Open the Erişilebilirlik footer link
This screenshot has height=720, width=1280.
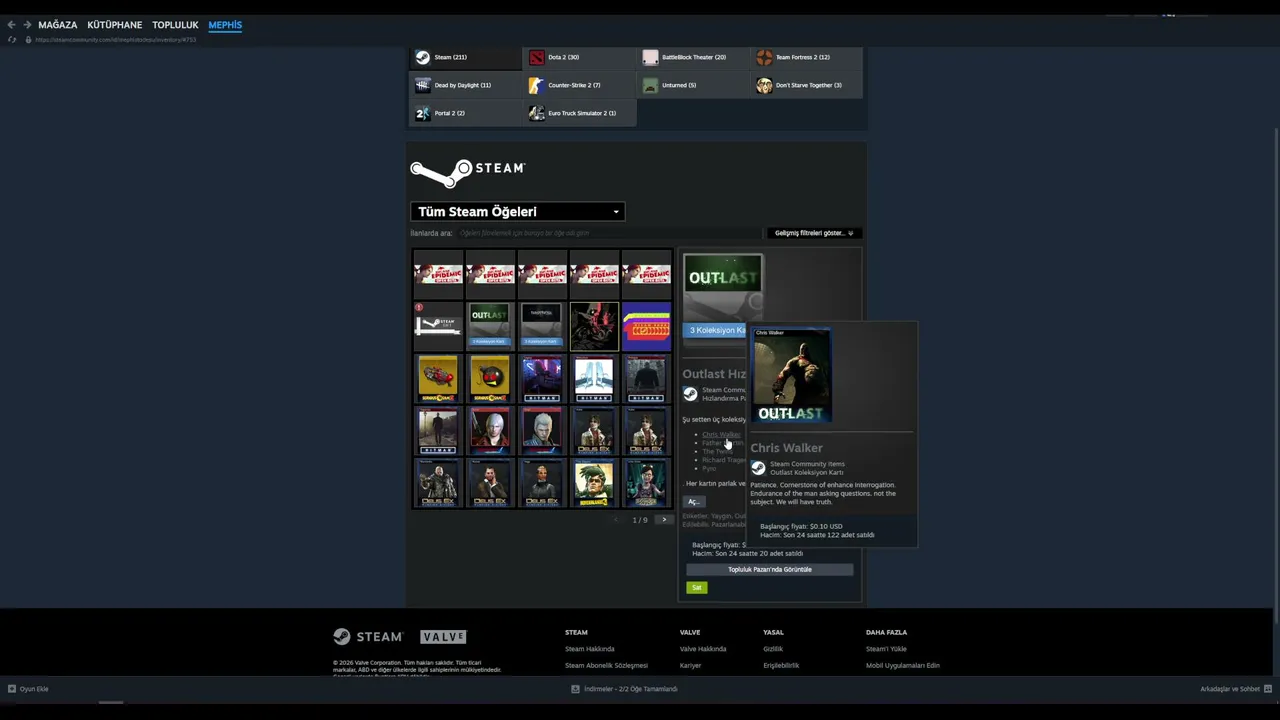781,665
